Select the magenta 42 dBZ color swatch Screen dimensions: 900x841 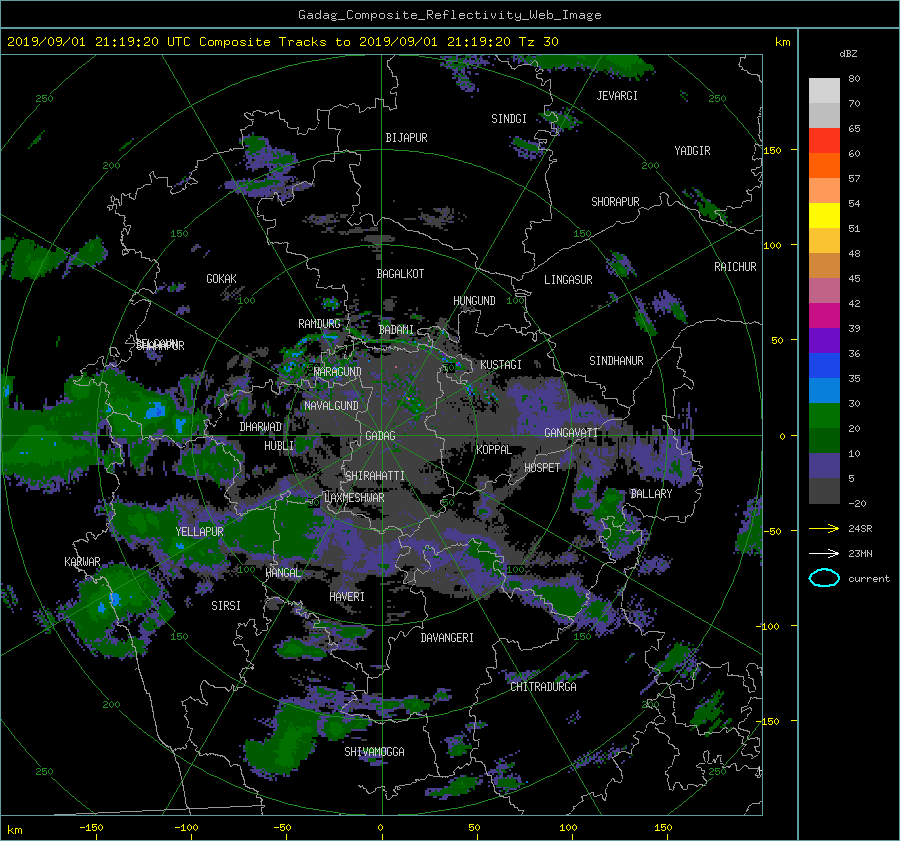point(824,316)
